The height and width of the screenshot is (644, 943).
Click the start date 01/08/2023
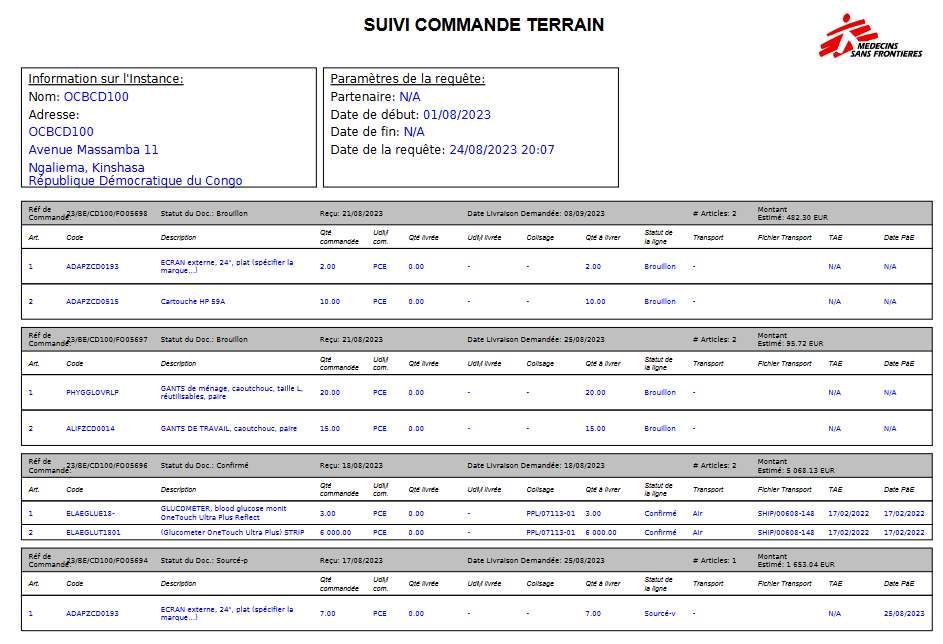(457, 115)
